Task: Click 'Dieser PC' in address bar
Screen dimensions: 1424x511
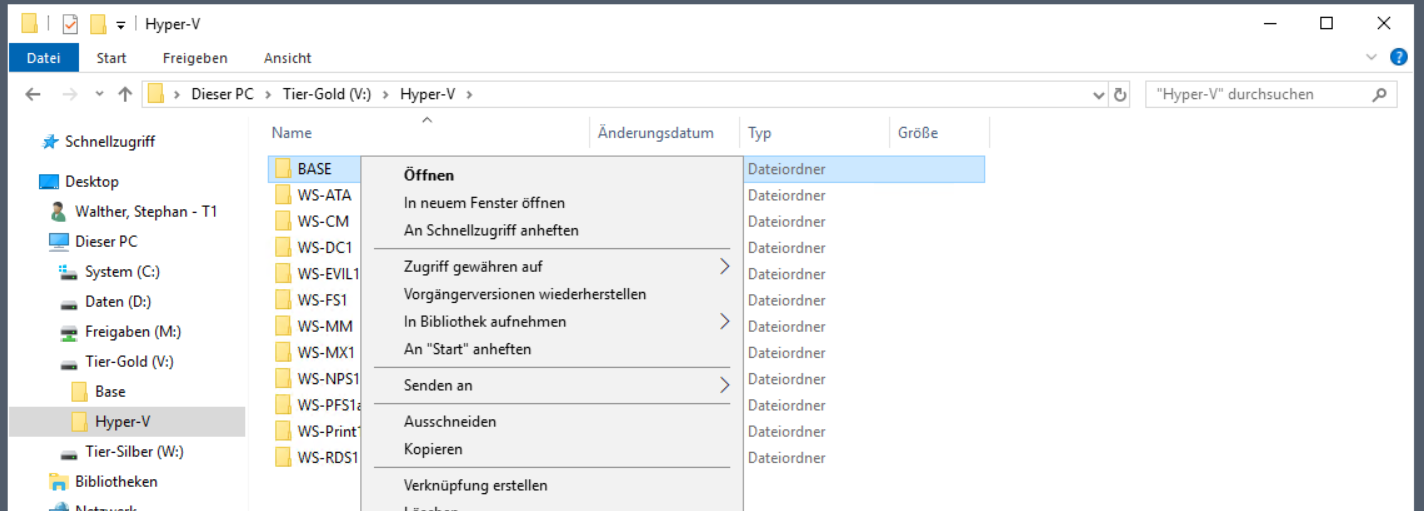Action: pyautogui.click(x=222, y=94)
